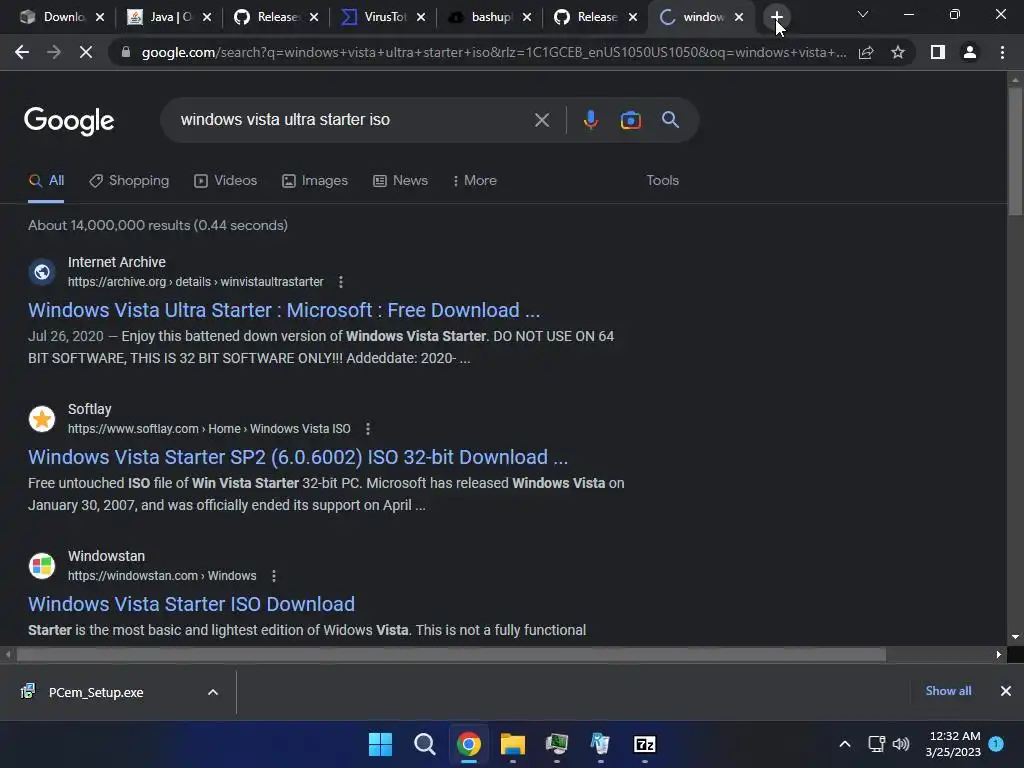Open 7-Zip from the taskbar
Screen dimensions: 1024x768
645,744
